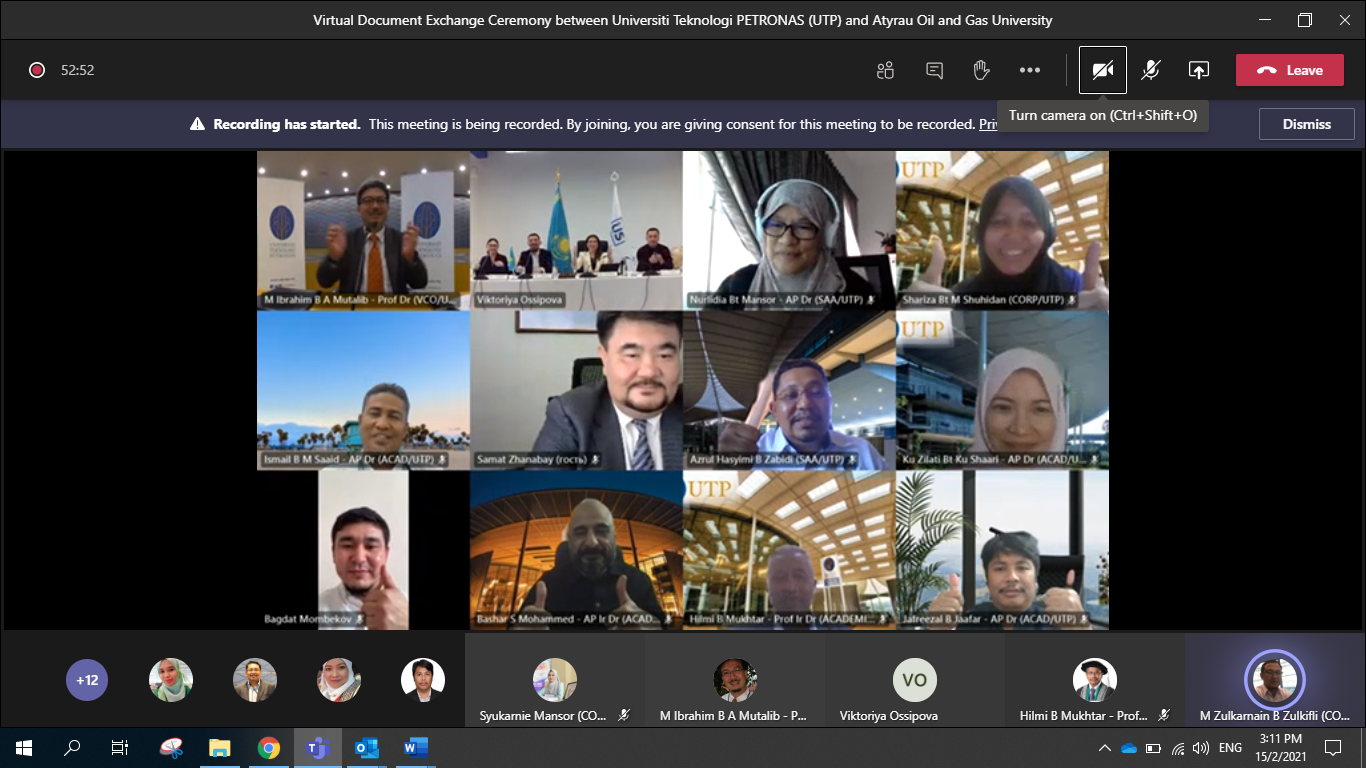The height and width of the screenshot is (768, 1366).
Task: Dismiss the recording notification banner
Action: tap(1306, 124)
